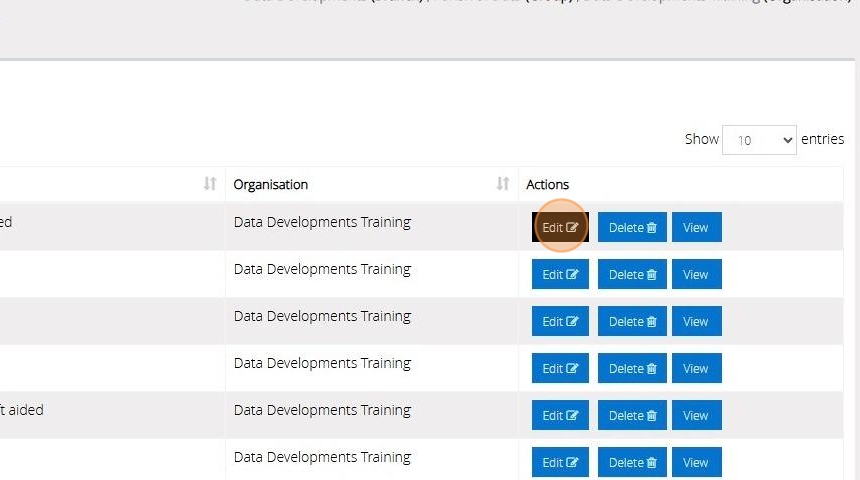Click Data Developments Training in 'aided' row
This screenshot has width=860, height=480.
click(x=322, y=410)
